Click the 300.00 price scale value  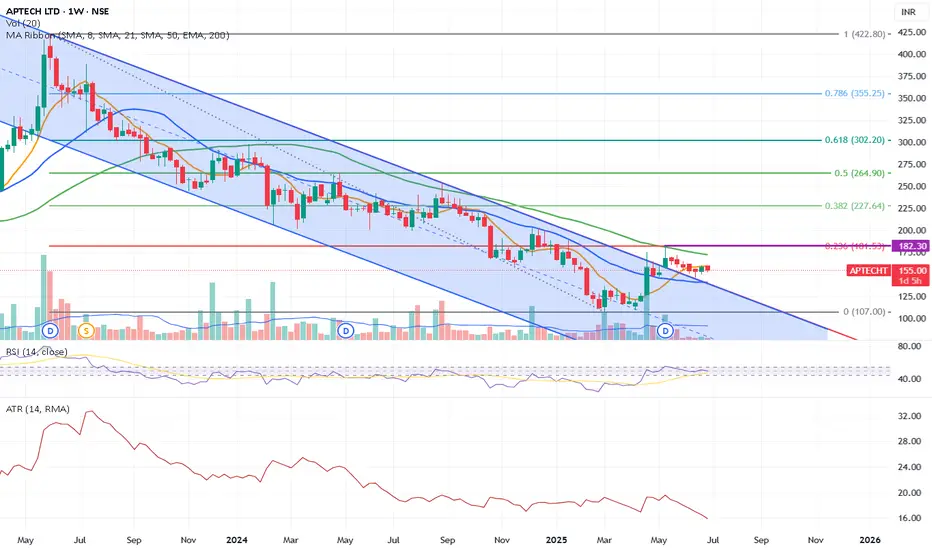pos(912,142)
